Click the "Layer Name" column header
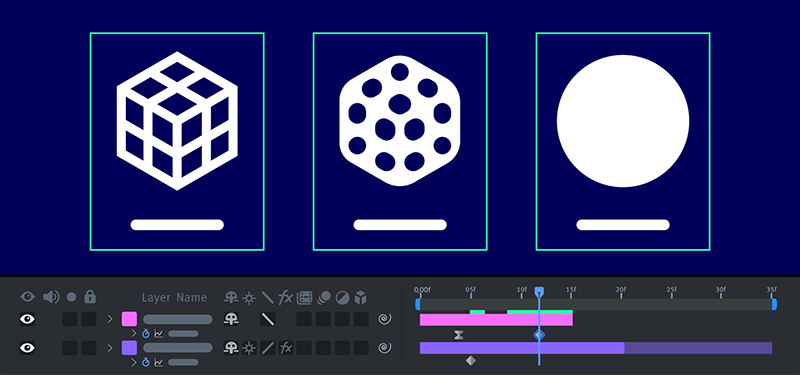Viewport: 800px width, 375px height. pos(174,297)
